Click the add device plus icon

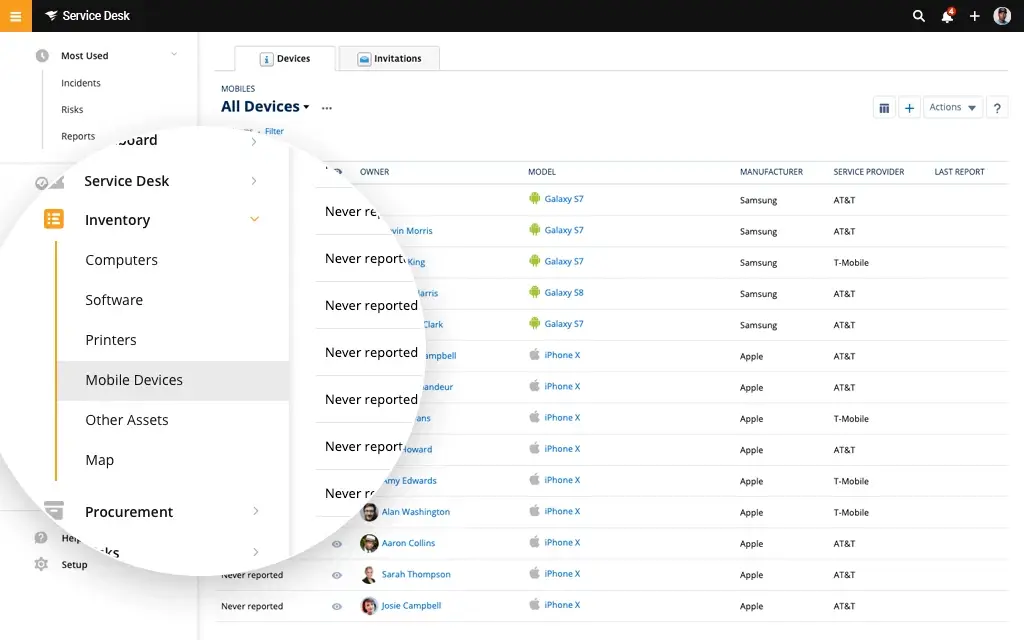coord(911,107)
